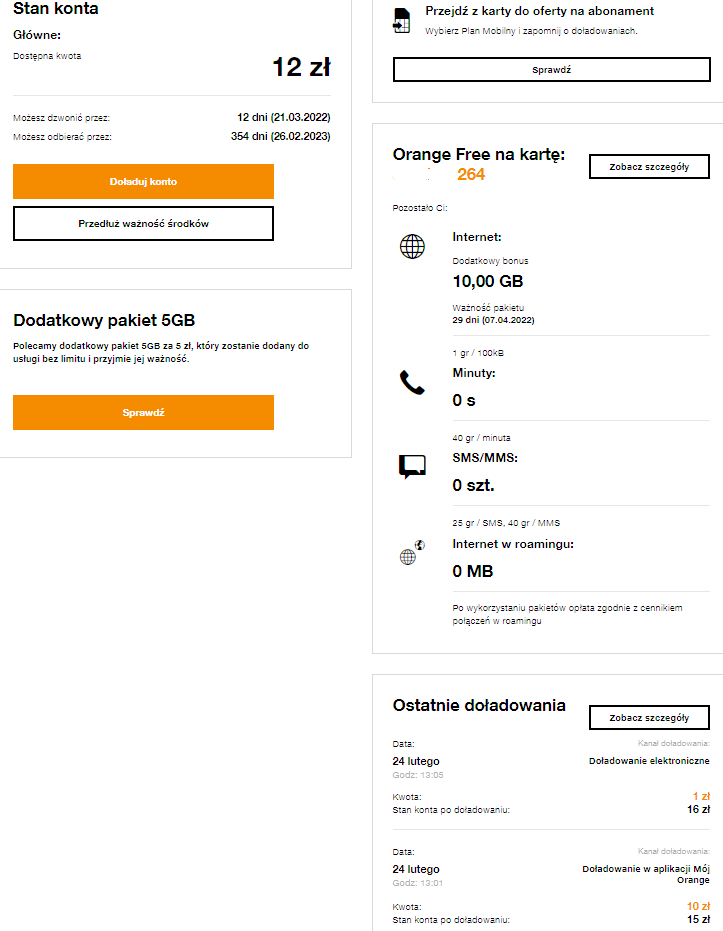Image resolution: width=723 pixels, height=931 pixels.
Task: Click the orange 264 phone number
Action: click(470, 175)
